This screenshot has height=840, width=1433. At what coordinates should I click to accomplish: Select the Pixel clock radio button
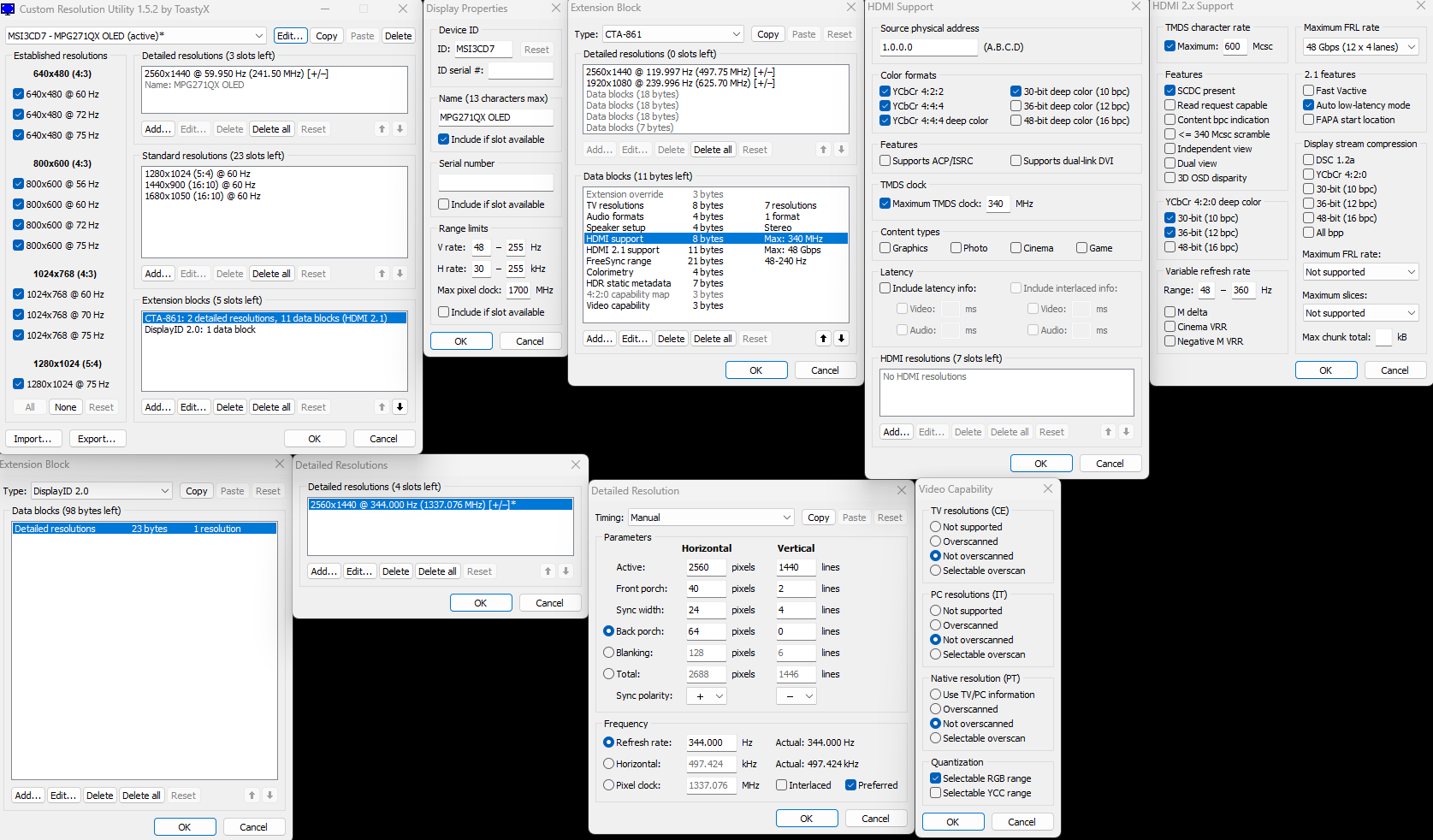(609, 785)
